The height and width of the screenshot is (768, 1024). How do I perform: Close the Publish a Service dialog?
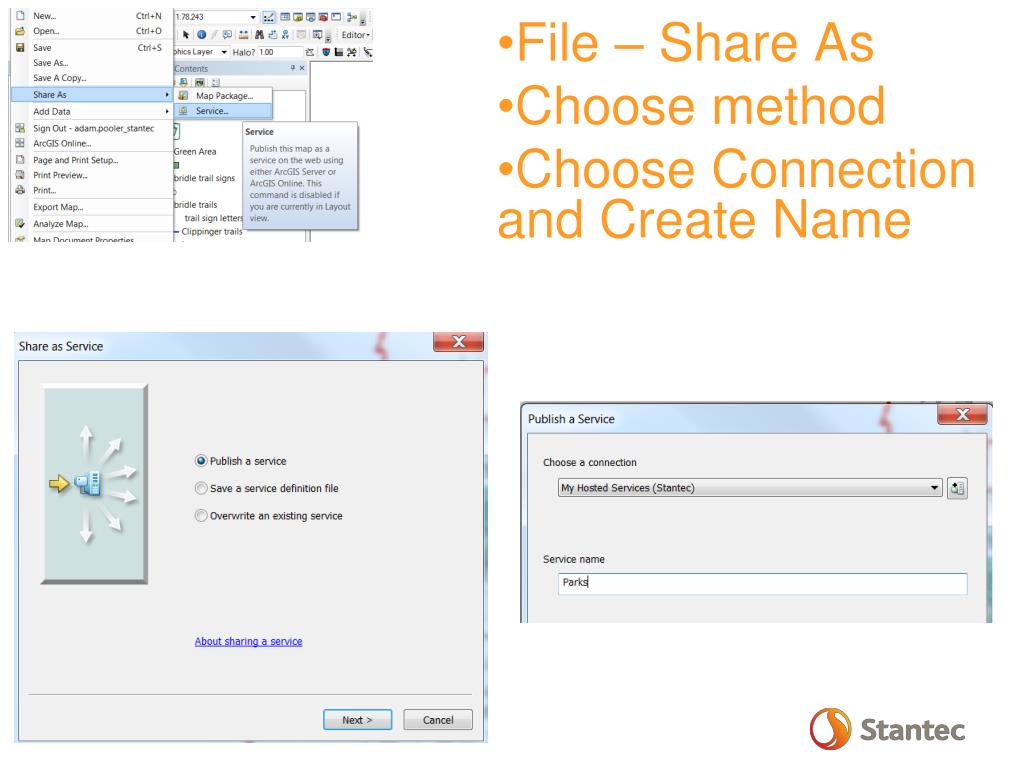coord(962,415)
